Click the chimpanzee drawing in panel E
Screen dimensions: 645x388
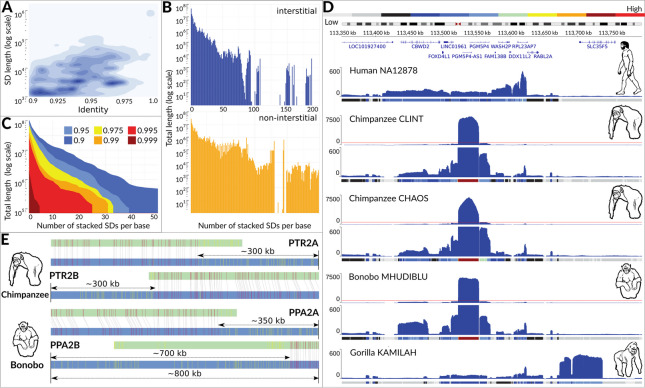pos(26,270)
